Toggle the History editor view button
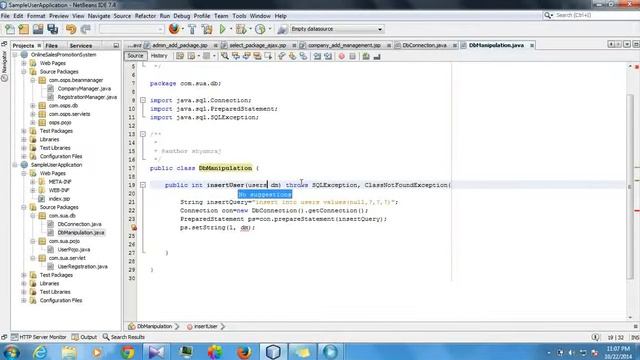The image size is (640, 360). tap(159, 56)
